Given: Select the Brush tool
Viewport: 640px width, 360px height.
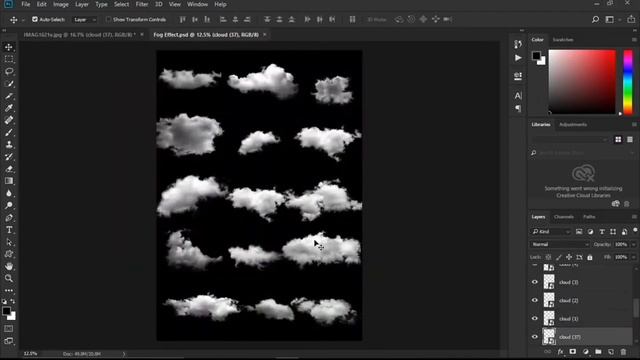Looking at the screenshot, I should coord(9,132).
